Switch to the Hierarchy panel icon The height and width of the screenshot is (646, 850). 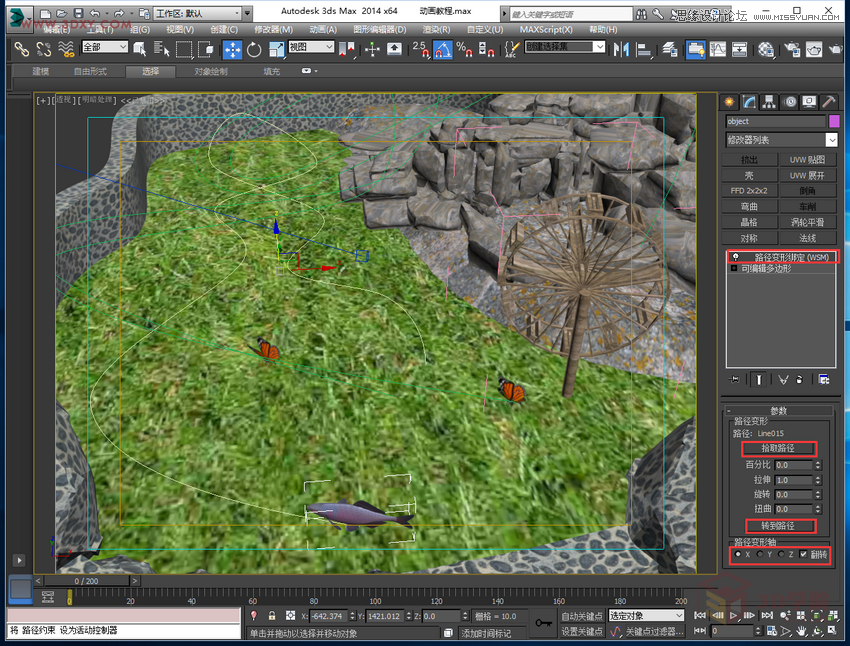pos(770,101)
